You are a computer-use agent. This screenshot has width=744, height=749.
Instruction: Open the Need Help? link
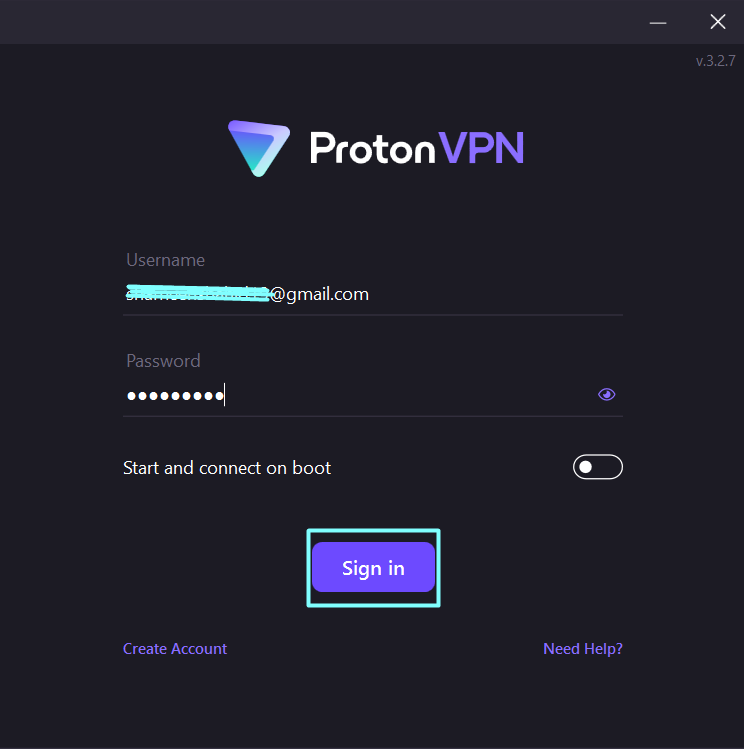[x=583, y=649]
